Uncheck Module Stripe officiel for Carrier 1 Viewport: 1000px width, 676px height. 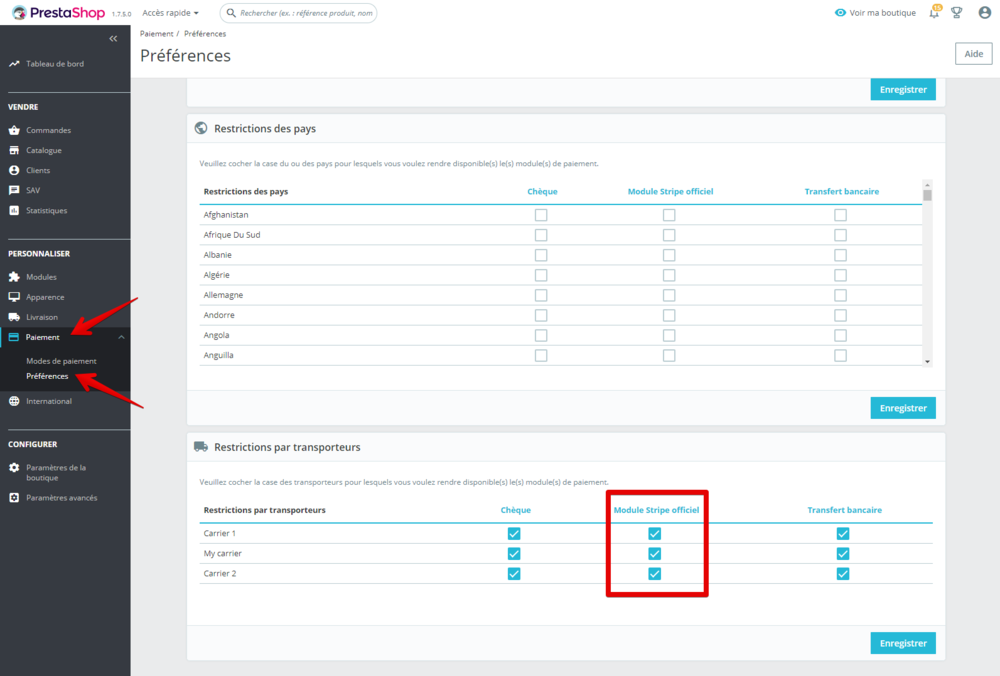tap(654, 534)
